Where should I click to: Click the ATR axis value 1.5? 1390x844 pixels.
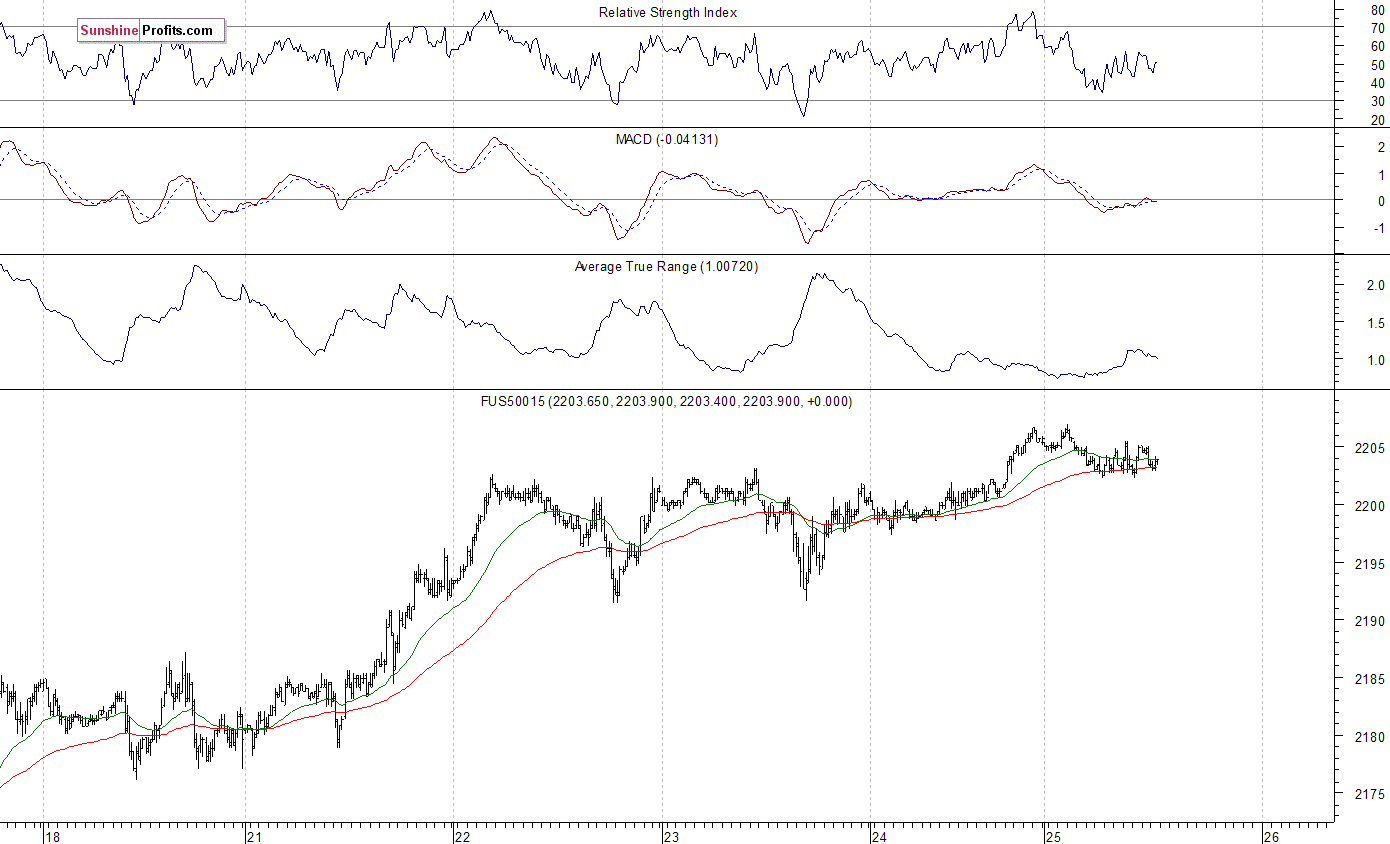1375,323
